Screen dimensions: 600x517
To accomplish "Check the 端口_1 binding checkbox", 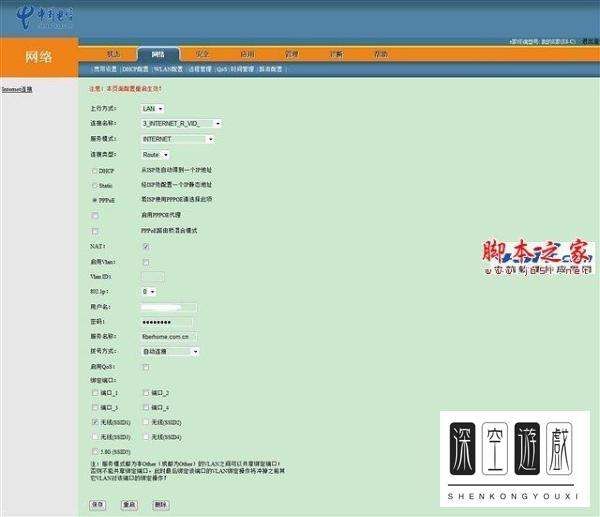I will tap(95, 393).
